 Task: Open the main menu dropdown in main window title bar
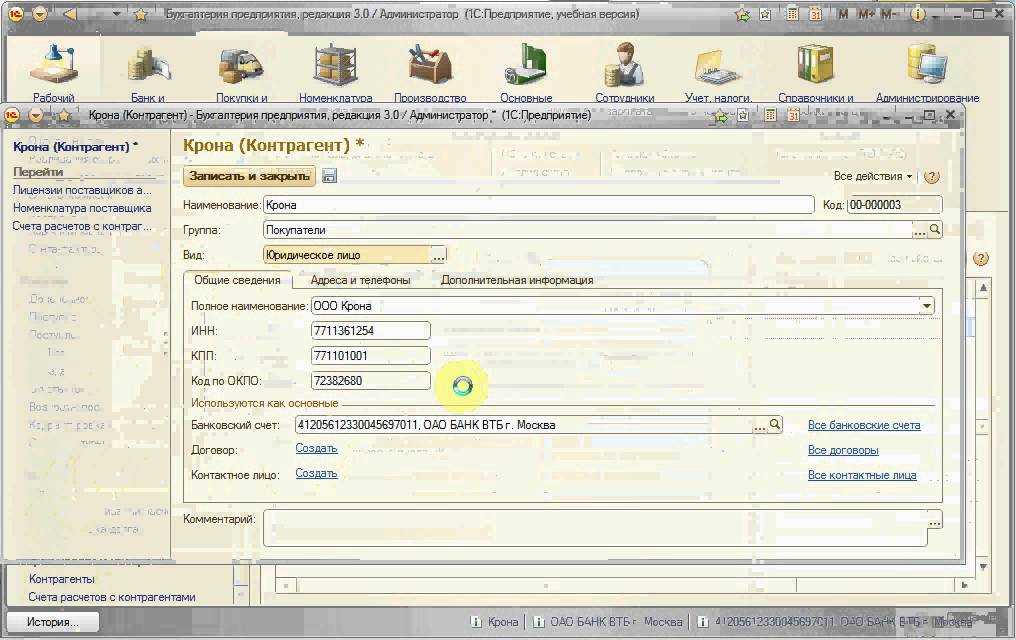tap(40, 14)
